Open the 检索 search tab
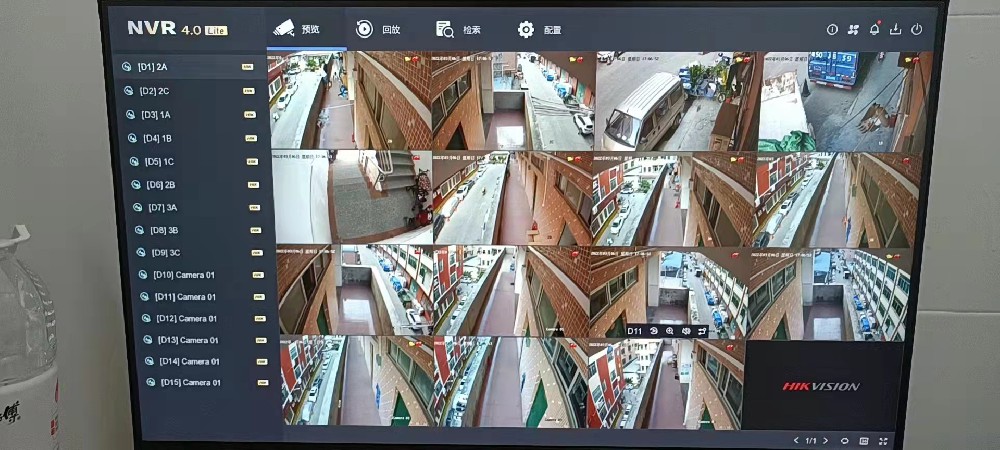Viewport: 1000px width, 450px height. (458, 30)
